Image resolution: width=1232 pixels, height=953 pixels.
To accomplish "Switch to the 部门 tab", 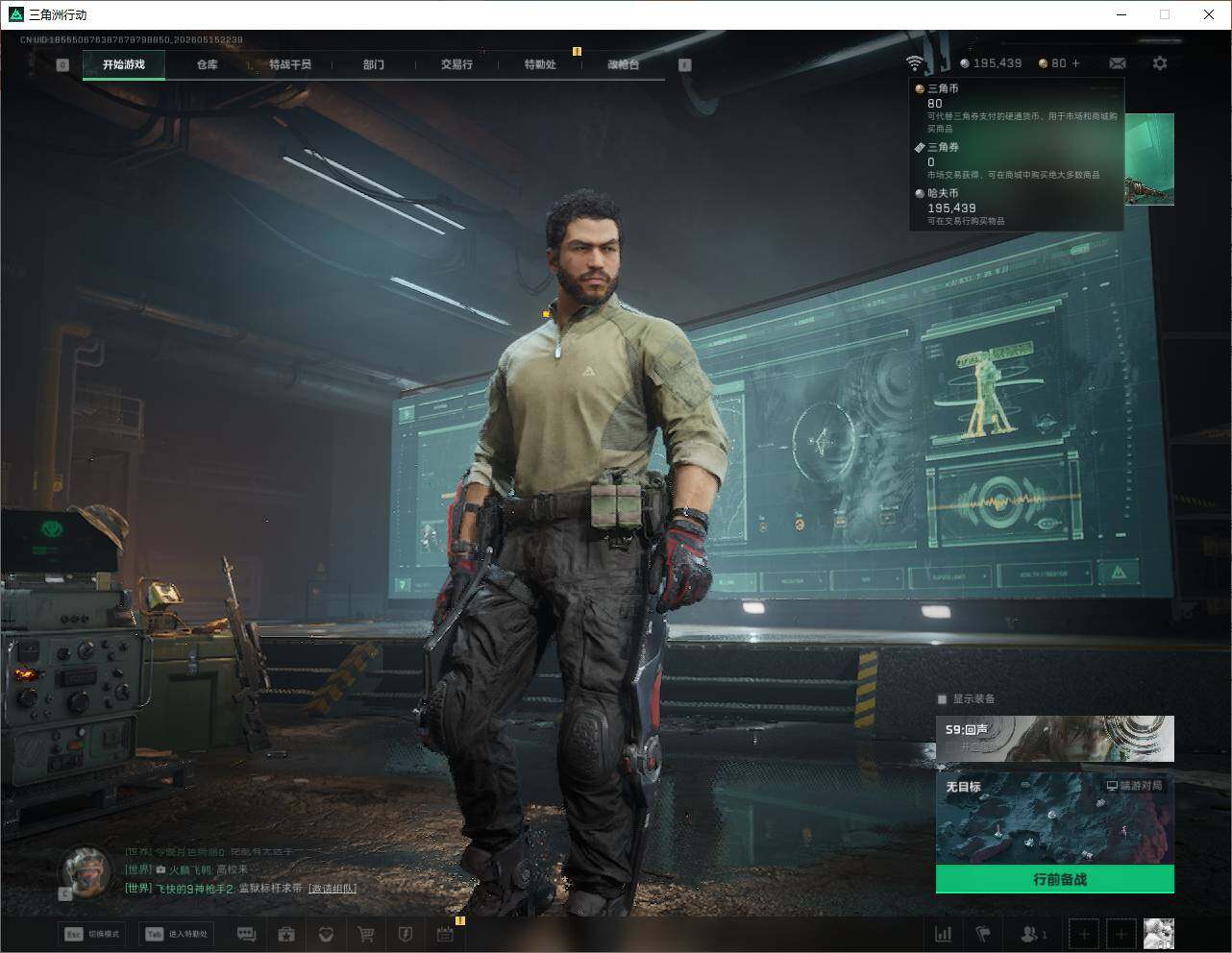I will coord(374,64).
